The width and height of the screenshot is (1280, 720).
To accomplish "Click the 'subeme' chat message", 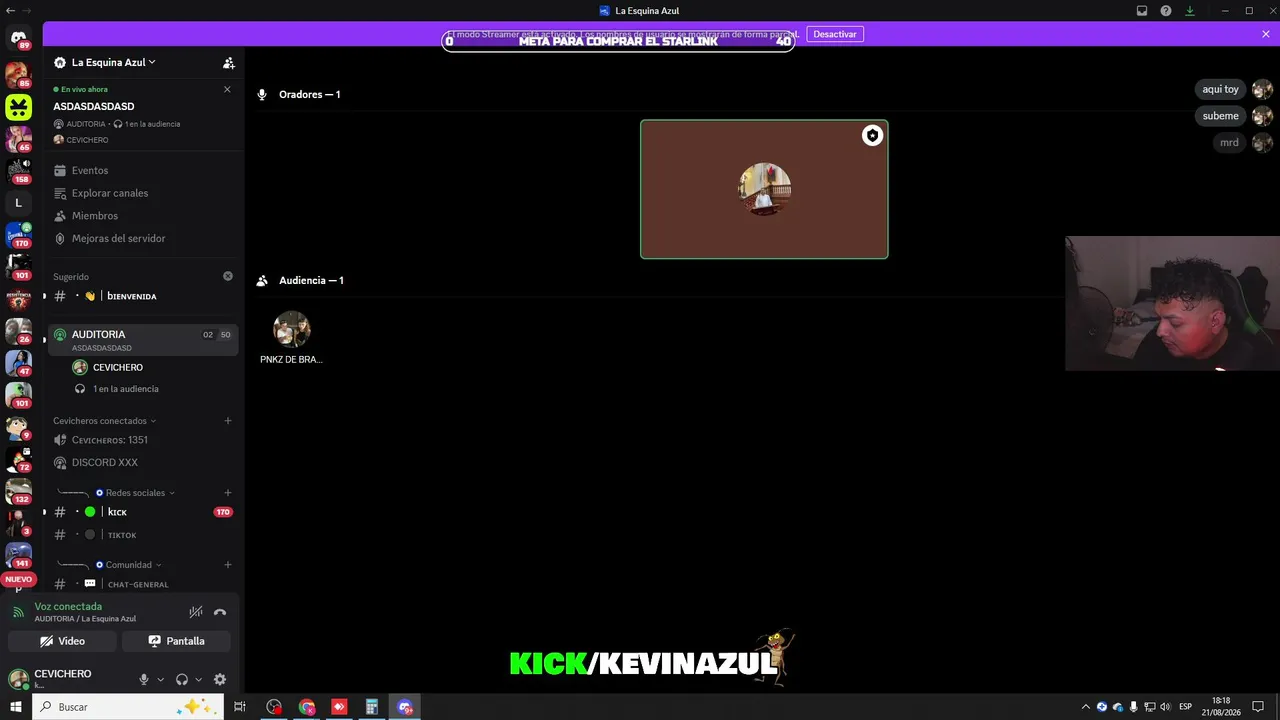I will click(1220, 116).
